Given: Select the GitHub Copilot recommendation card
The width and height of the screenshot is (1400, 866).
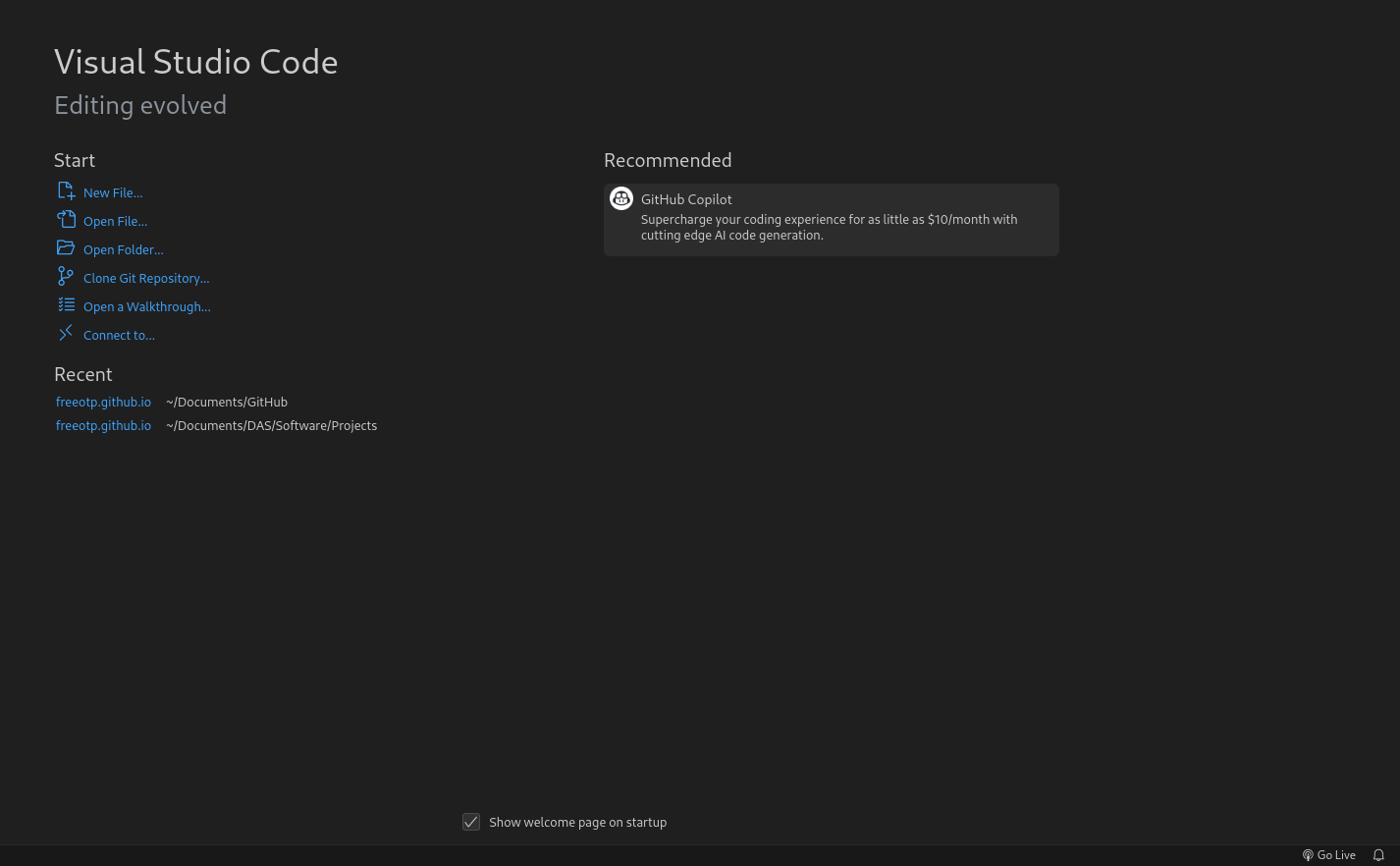Looking at the screenshot, I should 831,219.
